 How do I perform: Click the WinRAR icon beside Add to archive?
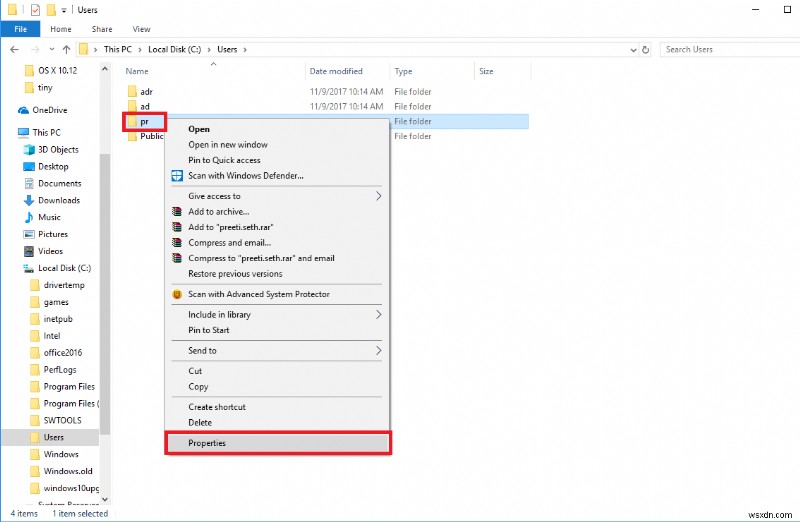click(x=177, y=211)
